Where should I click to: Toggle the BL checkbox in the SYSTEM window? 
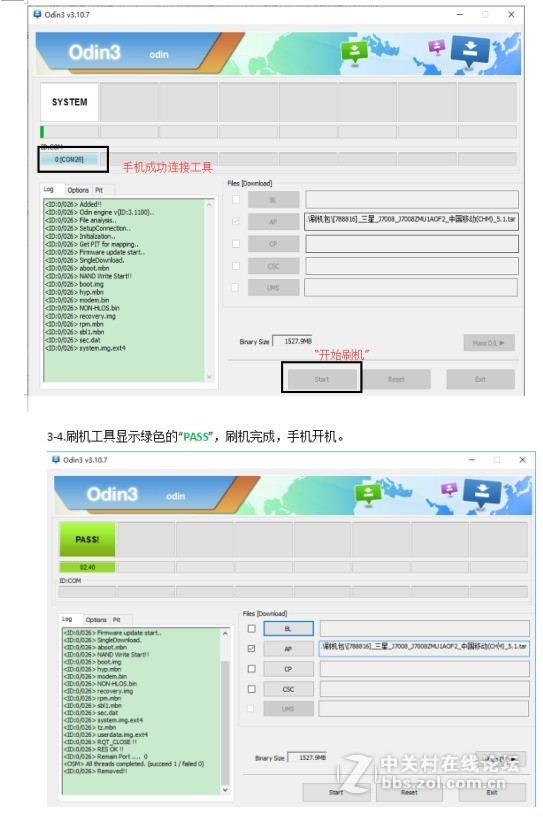(236, 200)
